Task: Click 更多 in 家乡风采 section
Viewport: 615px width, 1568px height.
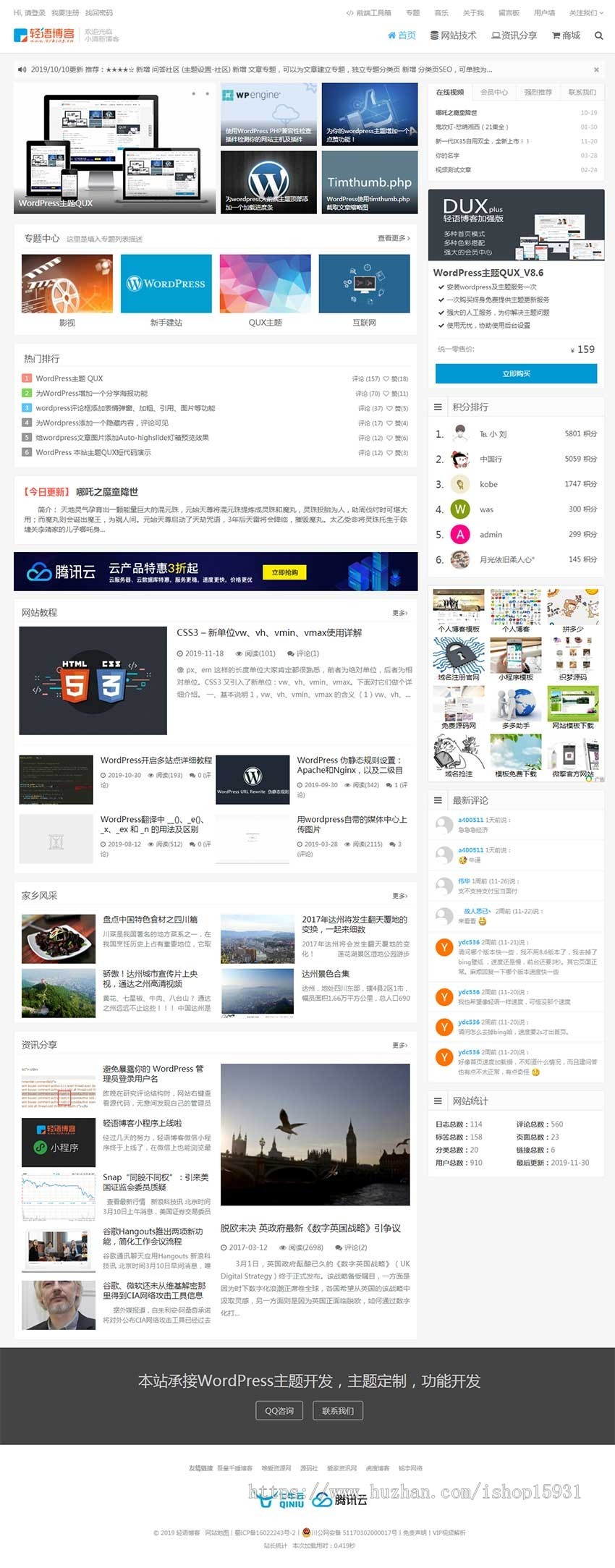Action: [x=399, y=896]
